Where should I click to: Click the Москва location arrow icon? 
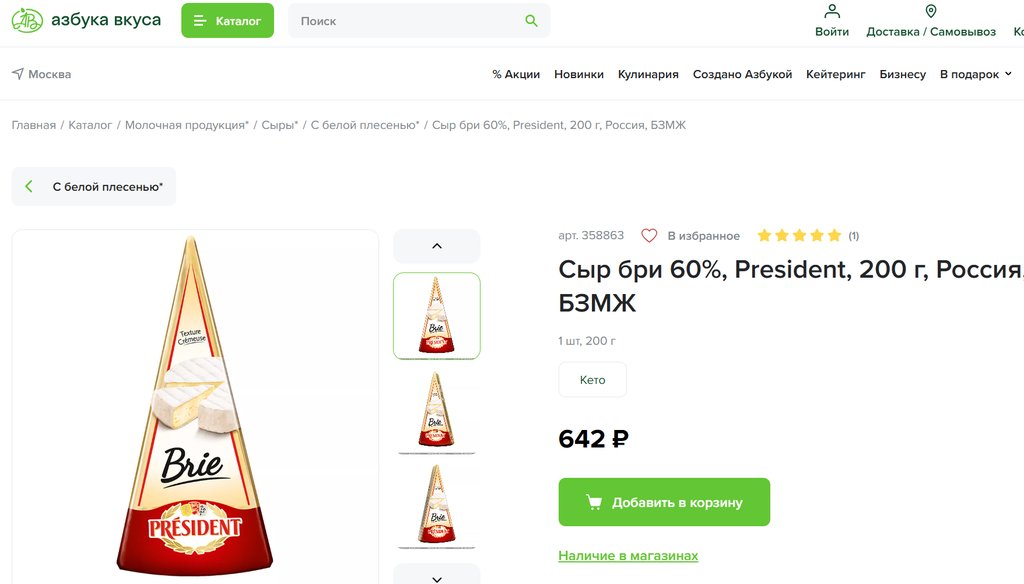[x=18, y=74]
